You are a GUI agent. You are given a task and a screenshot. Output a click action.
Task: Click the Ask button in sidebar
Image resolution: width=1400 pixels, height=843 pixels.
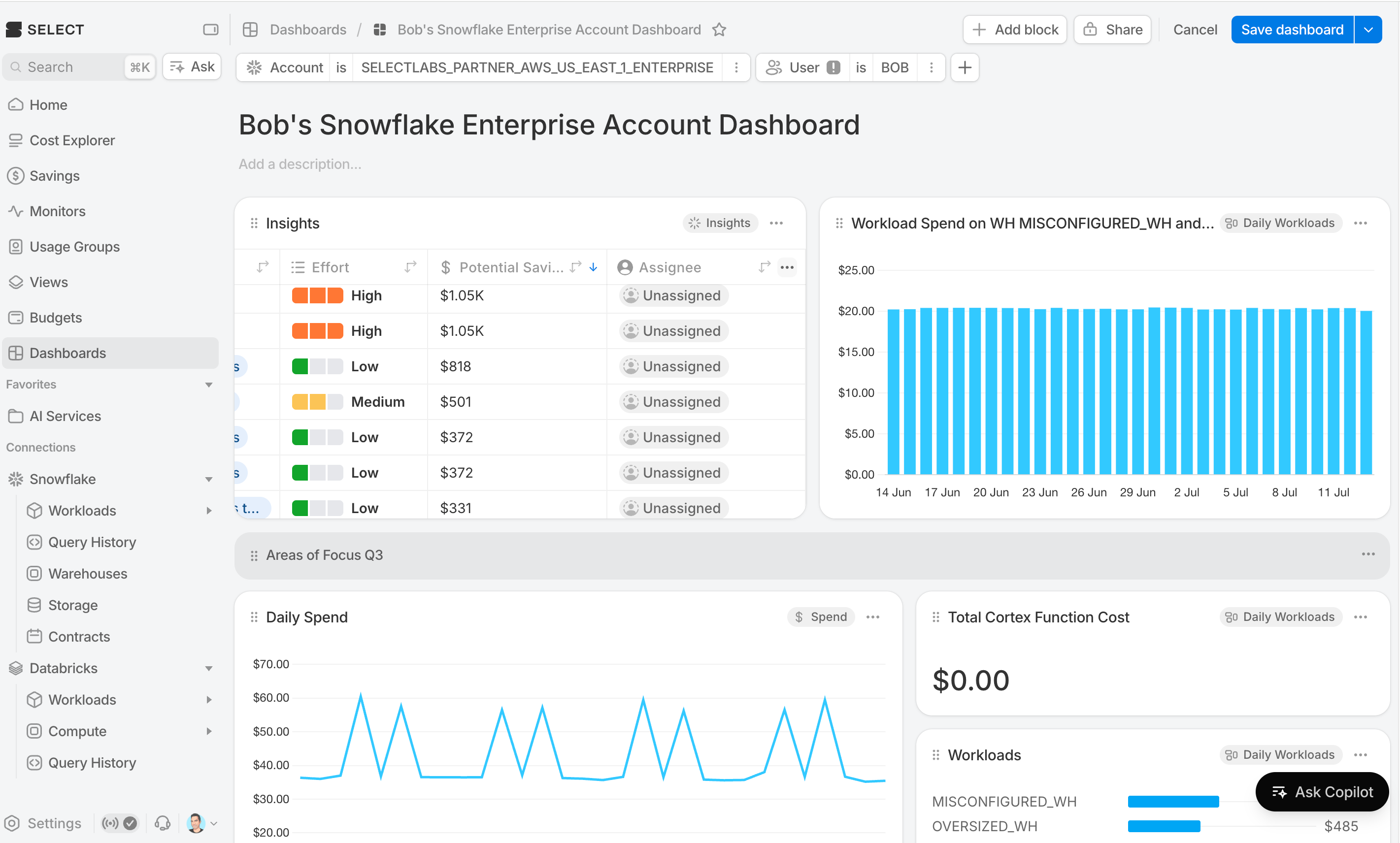[x=192, y=67]
